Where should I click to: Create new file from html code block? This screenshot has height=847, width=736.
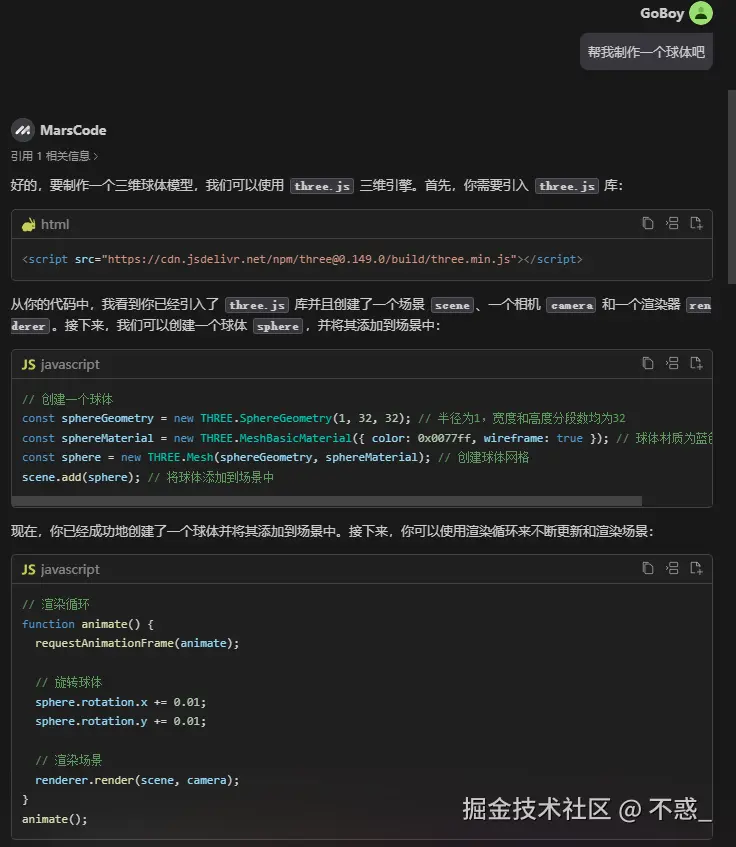click(x=696, y=223)
